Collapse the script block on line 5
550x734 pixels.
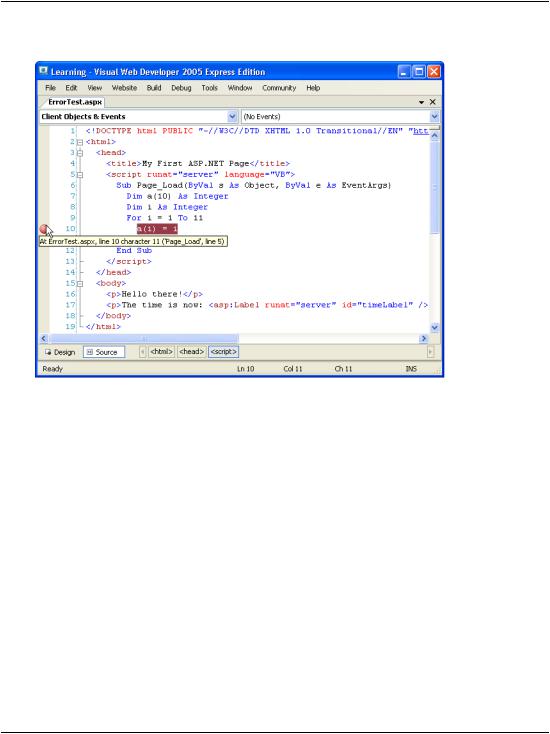80,175
